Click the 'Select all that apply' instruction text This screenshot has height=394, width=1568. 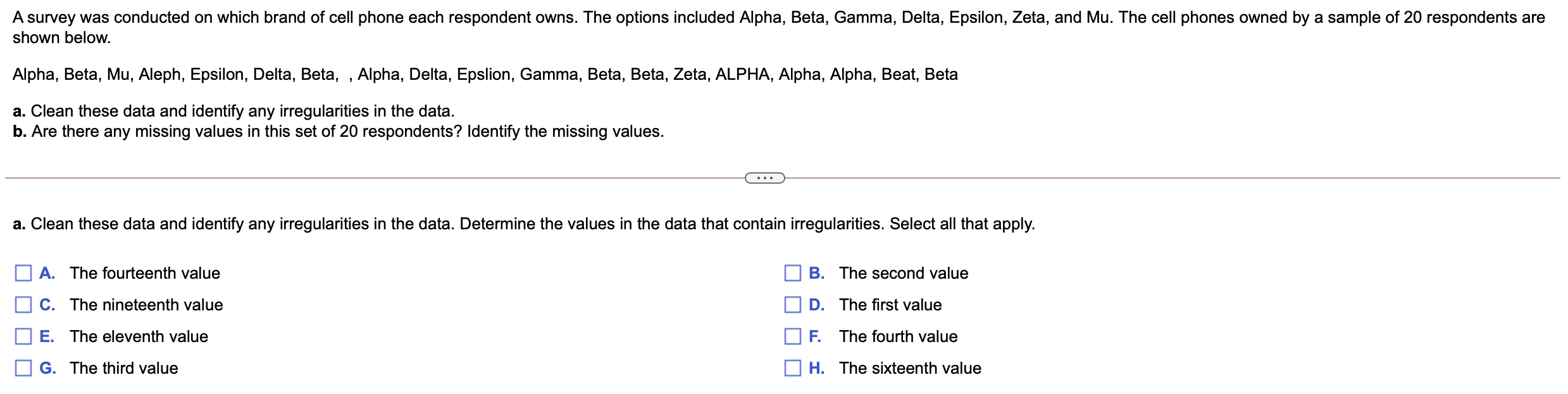962,224
